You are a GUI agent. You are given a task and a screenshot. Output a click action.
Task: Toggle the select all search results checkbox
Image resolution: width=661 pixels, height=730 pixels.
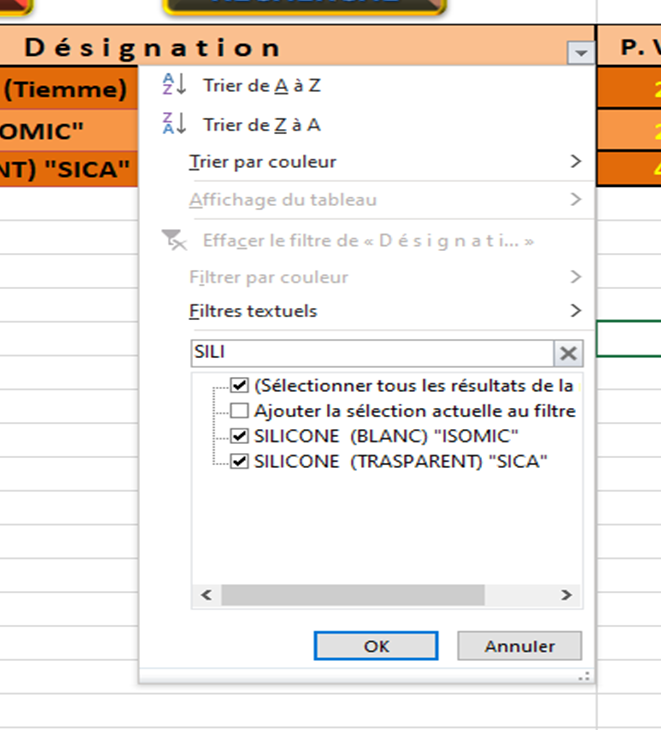(x=239, y=385)
